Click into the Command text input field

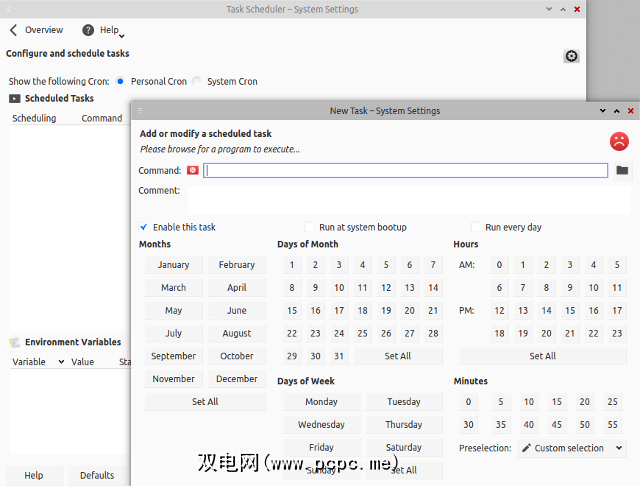click(x=405, y=171)
